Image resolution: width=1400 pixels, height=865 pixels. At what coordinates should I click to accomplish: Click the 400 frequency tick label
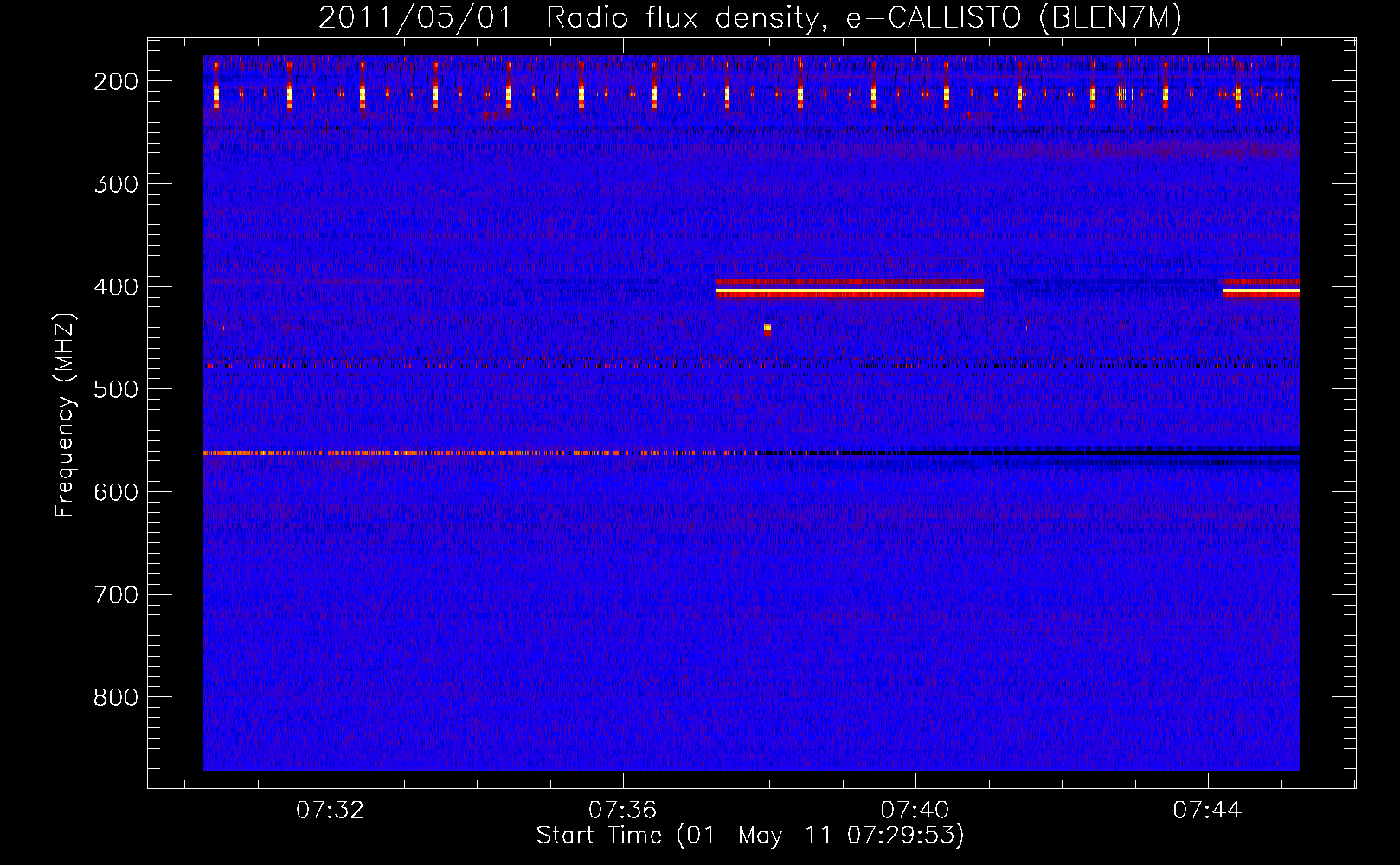click(x=116, y=287)
